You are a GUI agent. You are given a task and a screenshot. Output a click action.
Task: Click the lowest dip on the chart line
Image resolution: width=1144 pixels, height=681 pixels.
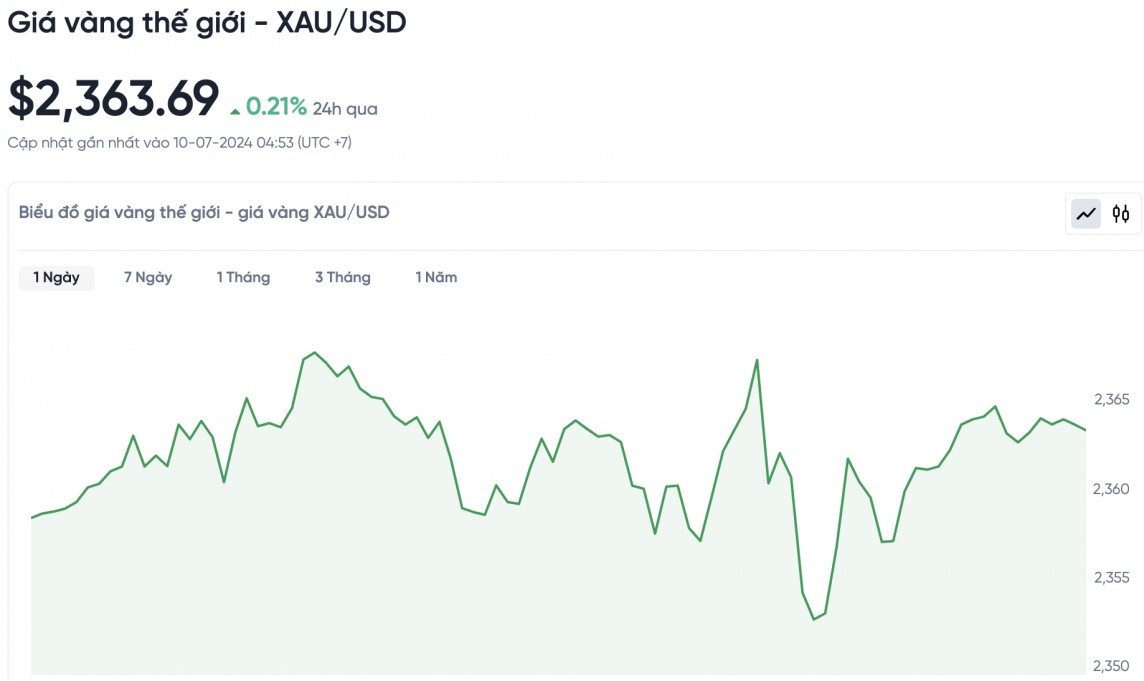pyautogui.click(x=814, y=619)
